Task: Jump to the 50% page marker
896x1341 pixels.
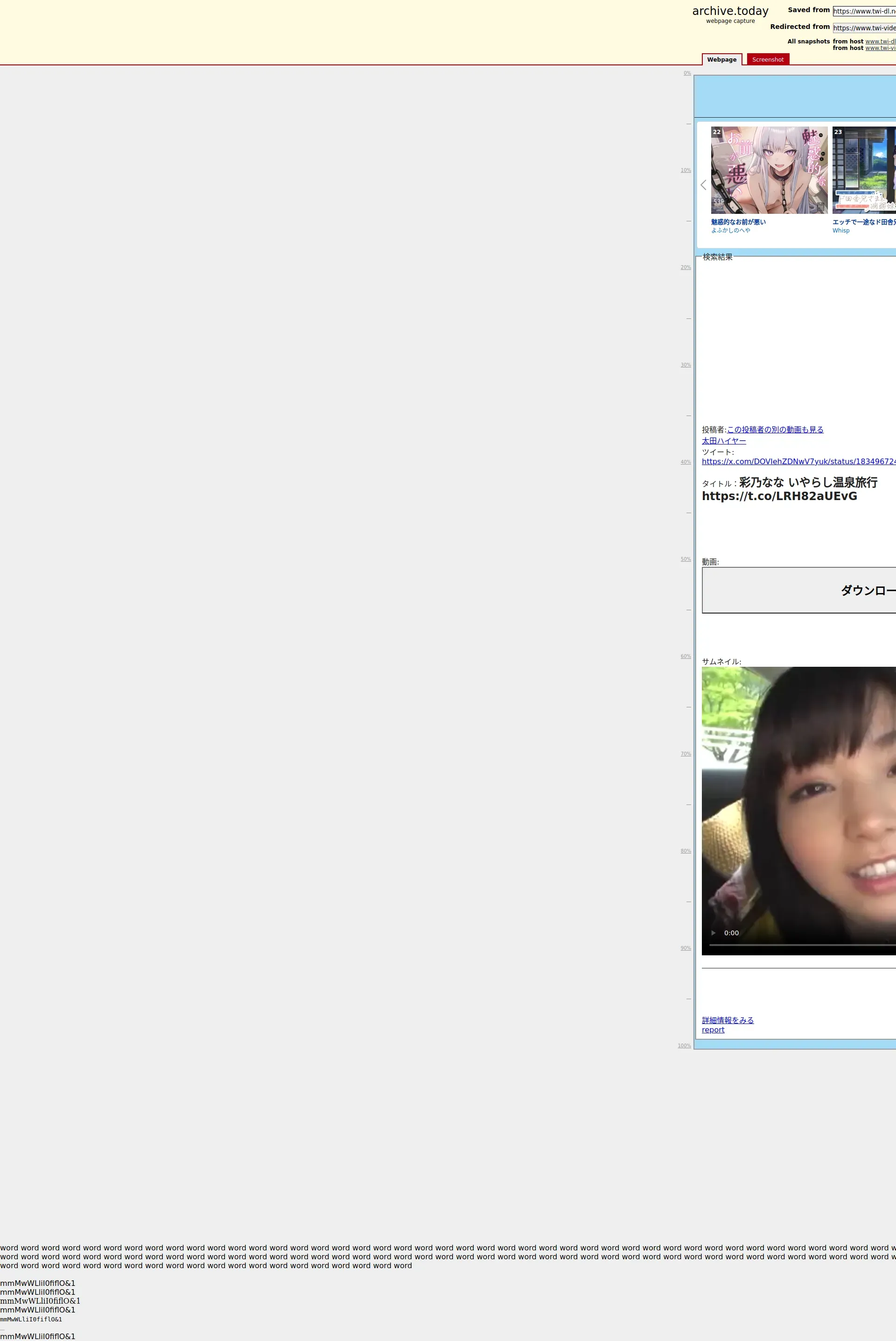Action: pos(685,559)
